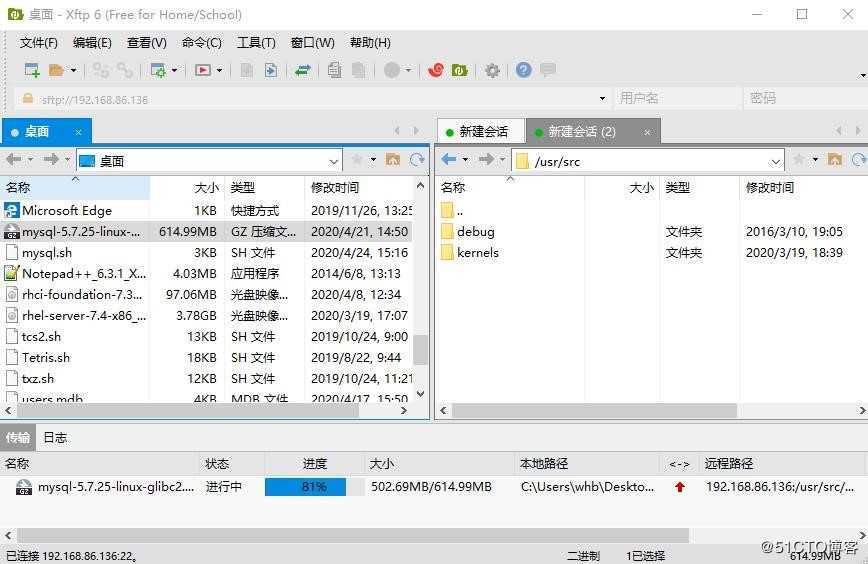Click the blue Help question icon
The image size is (868, 564).
click(x=524, y=70)
